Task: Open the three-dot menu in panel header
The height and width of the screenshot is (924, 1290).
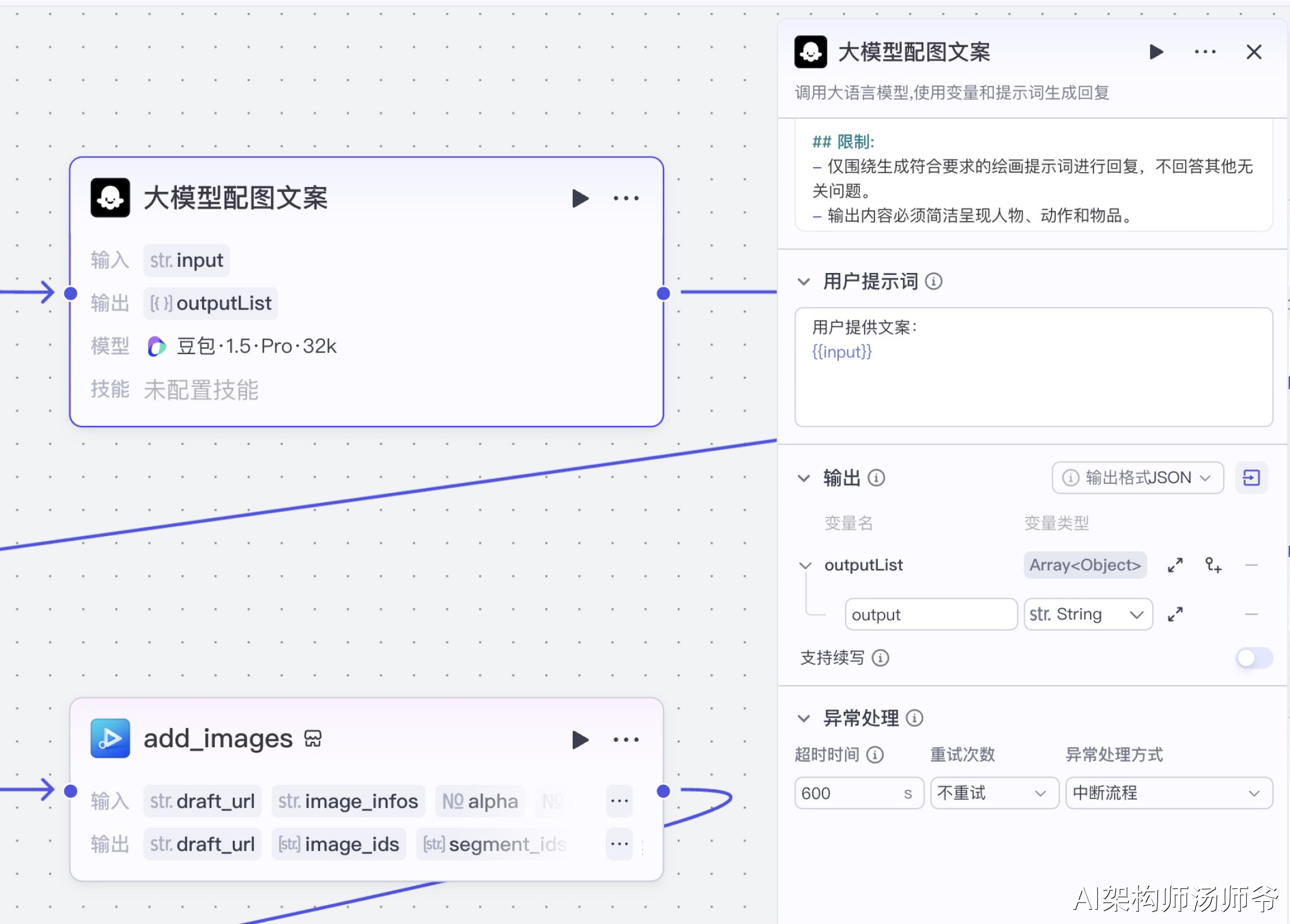Action: [1205, 52]
